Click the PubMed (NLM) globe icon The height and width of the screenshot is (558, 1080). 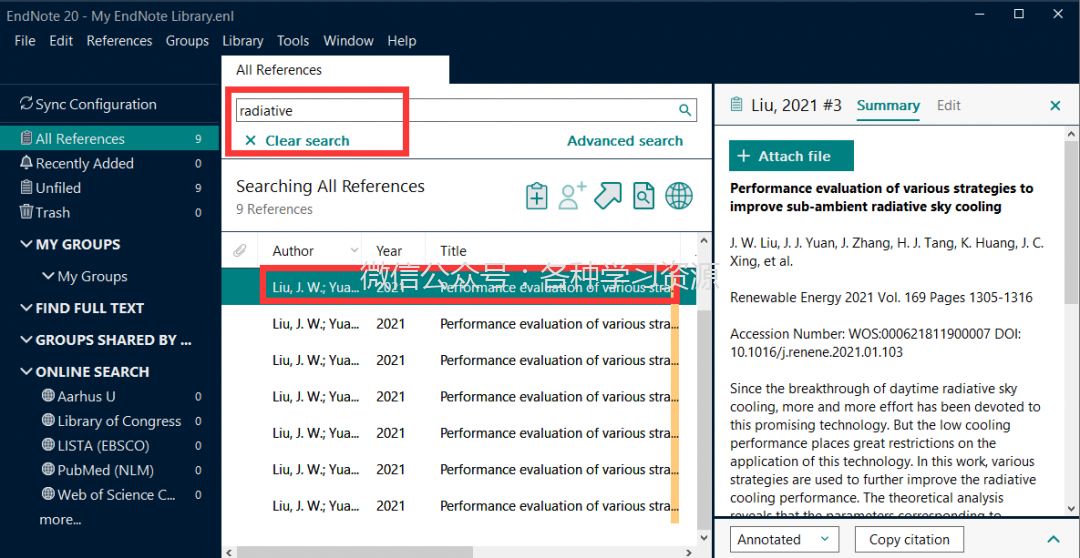(48, 470)
